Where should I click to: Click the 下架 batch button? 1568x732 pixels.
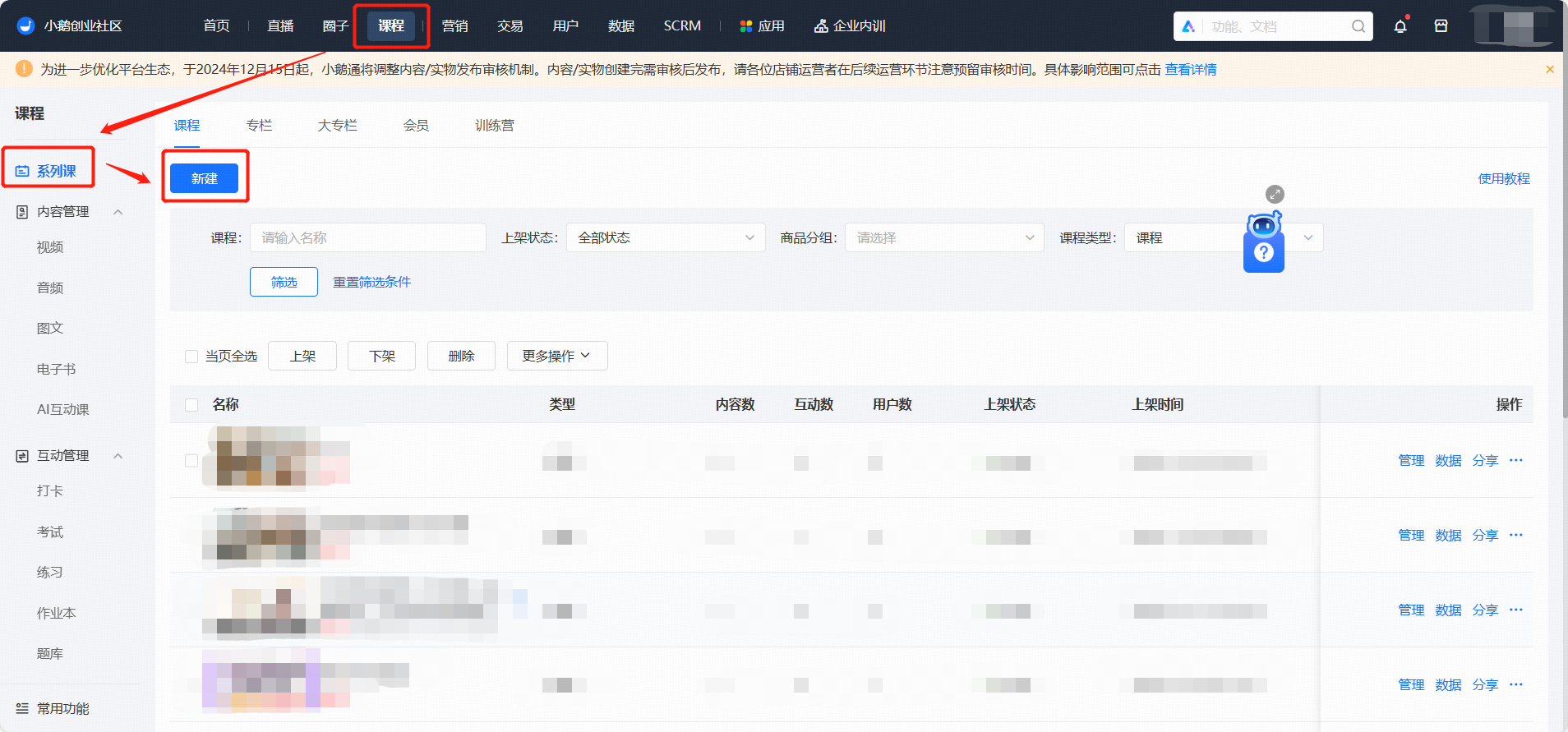[381, 356]
